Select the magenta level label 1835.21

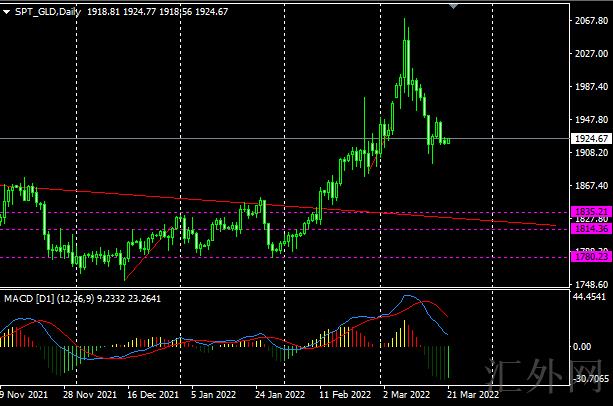coord(591,212)
